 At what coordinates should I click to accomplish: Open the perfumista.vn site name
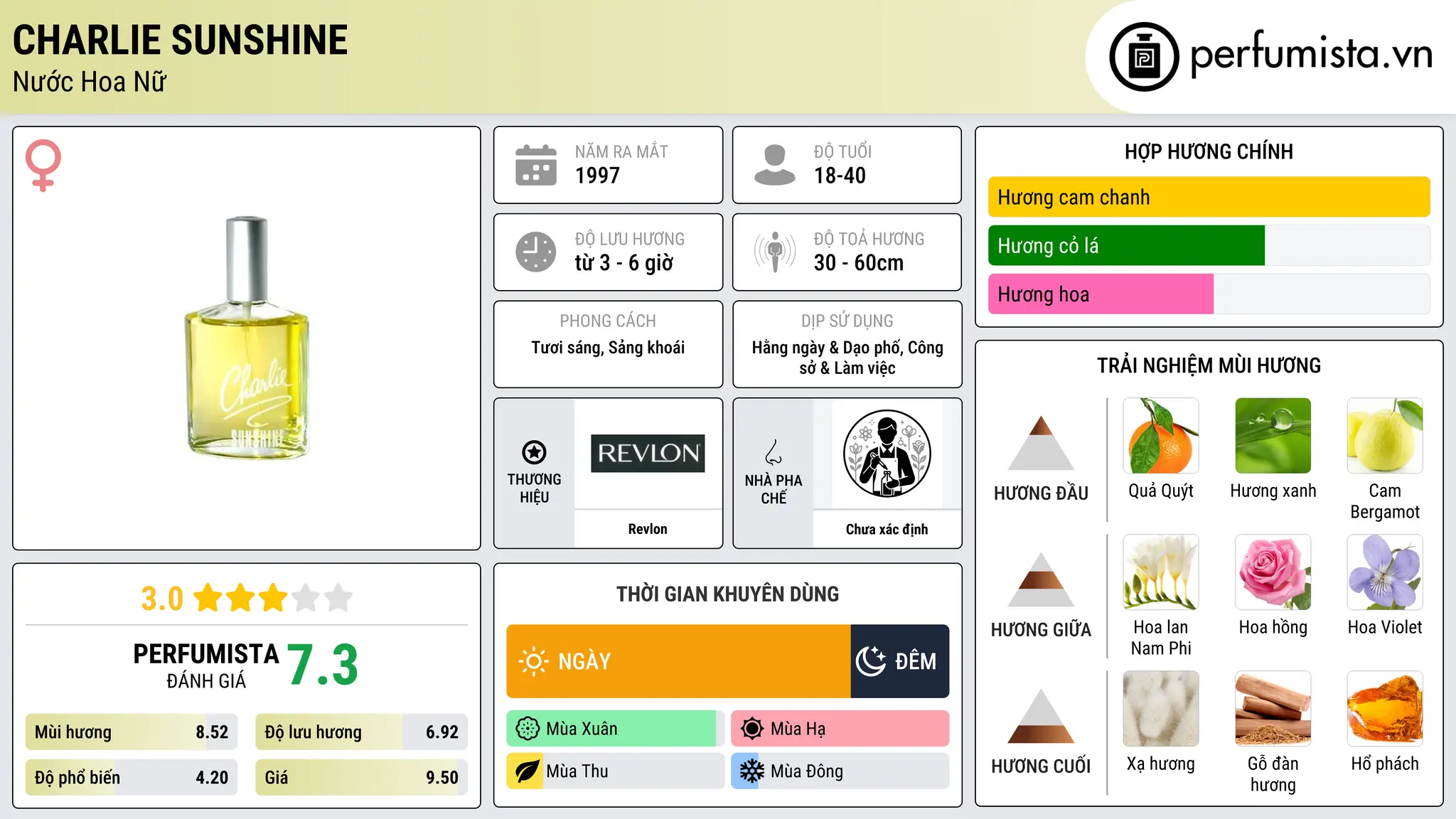tap(1312, 55)
